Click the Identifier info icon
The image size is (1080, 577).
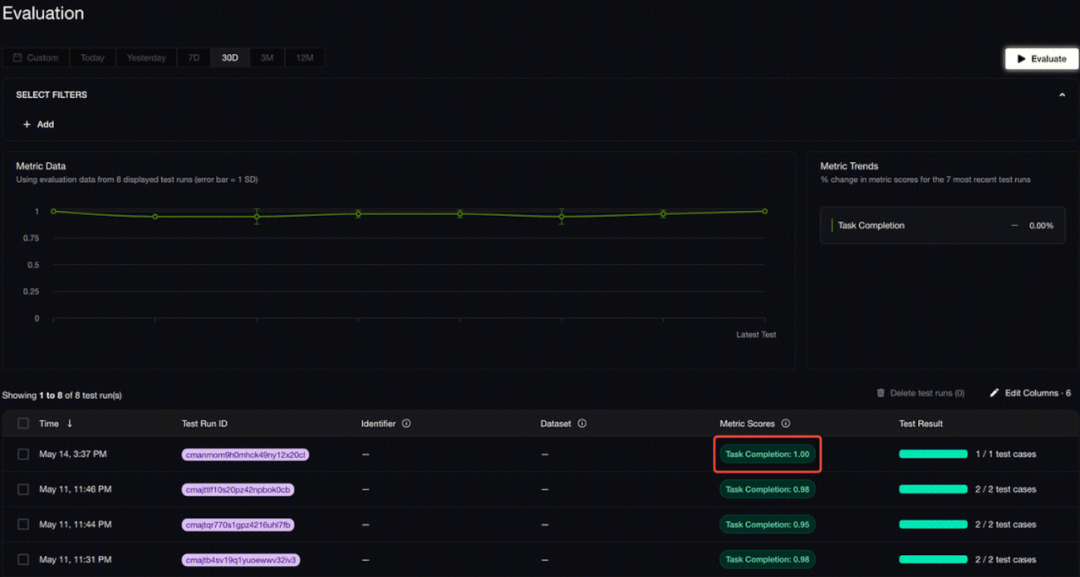[406, 423]
